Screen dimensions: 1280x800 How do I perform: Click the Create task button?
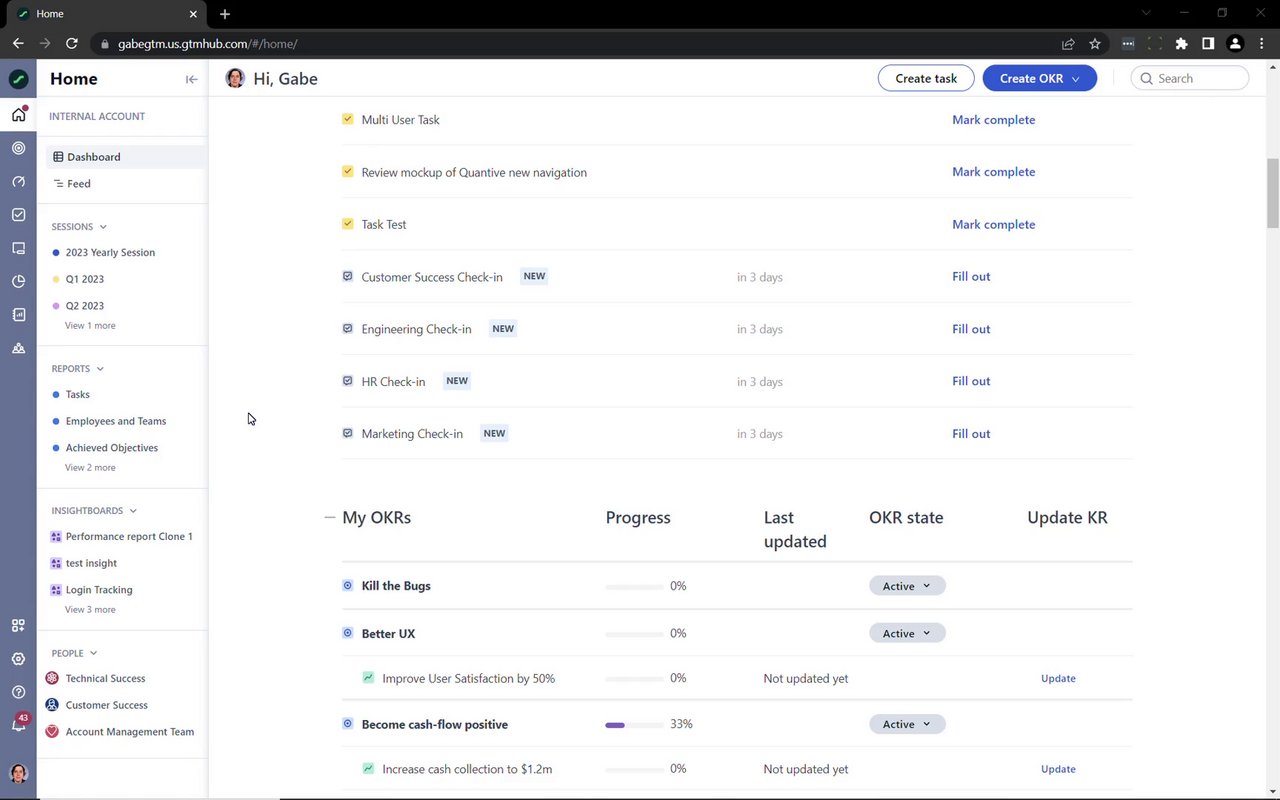pos(926,78)
